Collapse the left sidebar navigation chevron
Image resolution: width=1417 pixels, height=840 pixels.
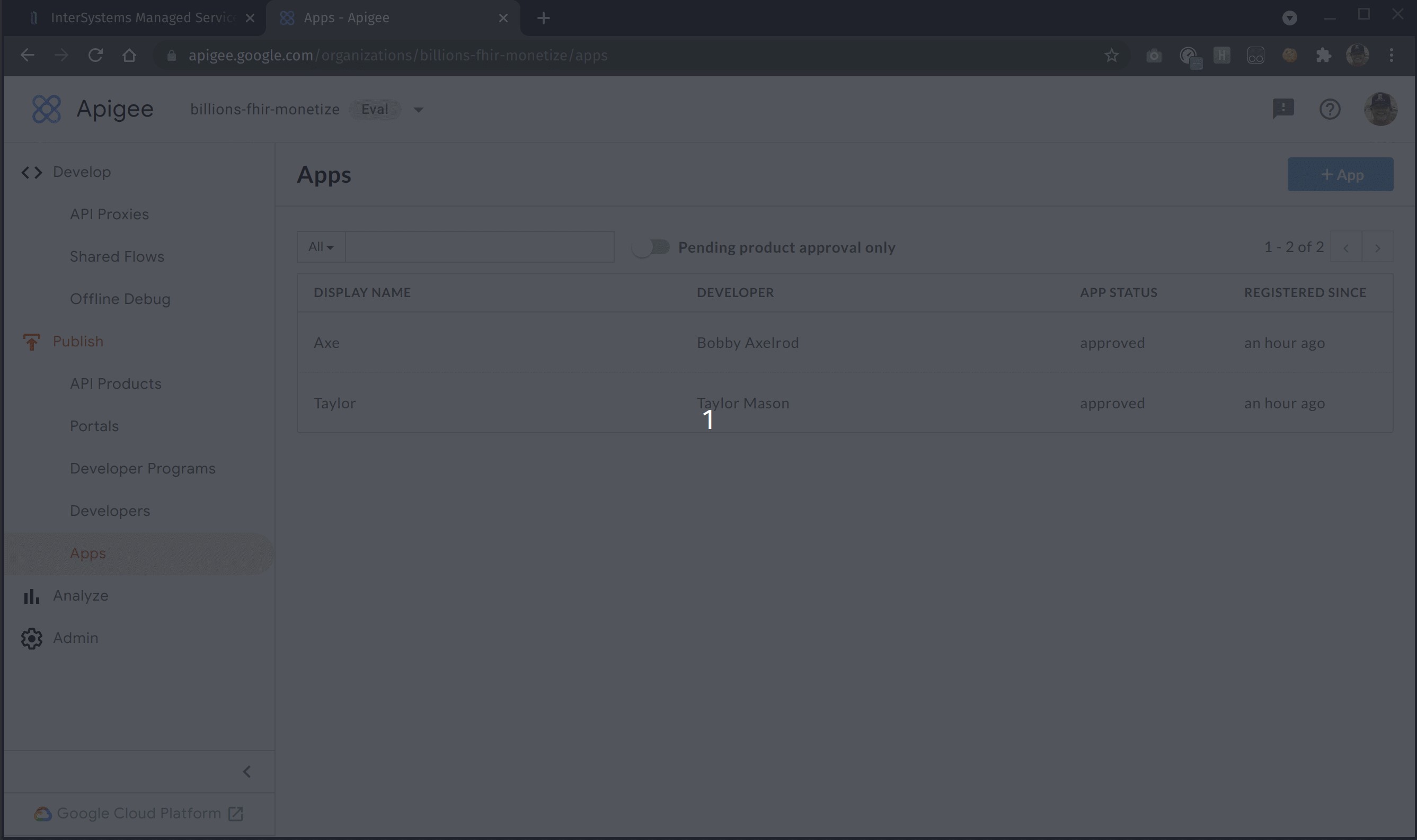click(247, 772)
